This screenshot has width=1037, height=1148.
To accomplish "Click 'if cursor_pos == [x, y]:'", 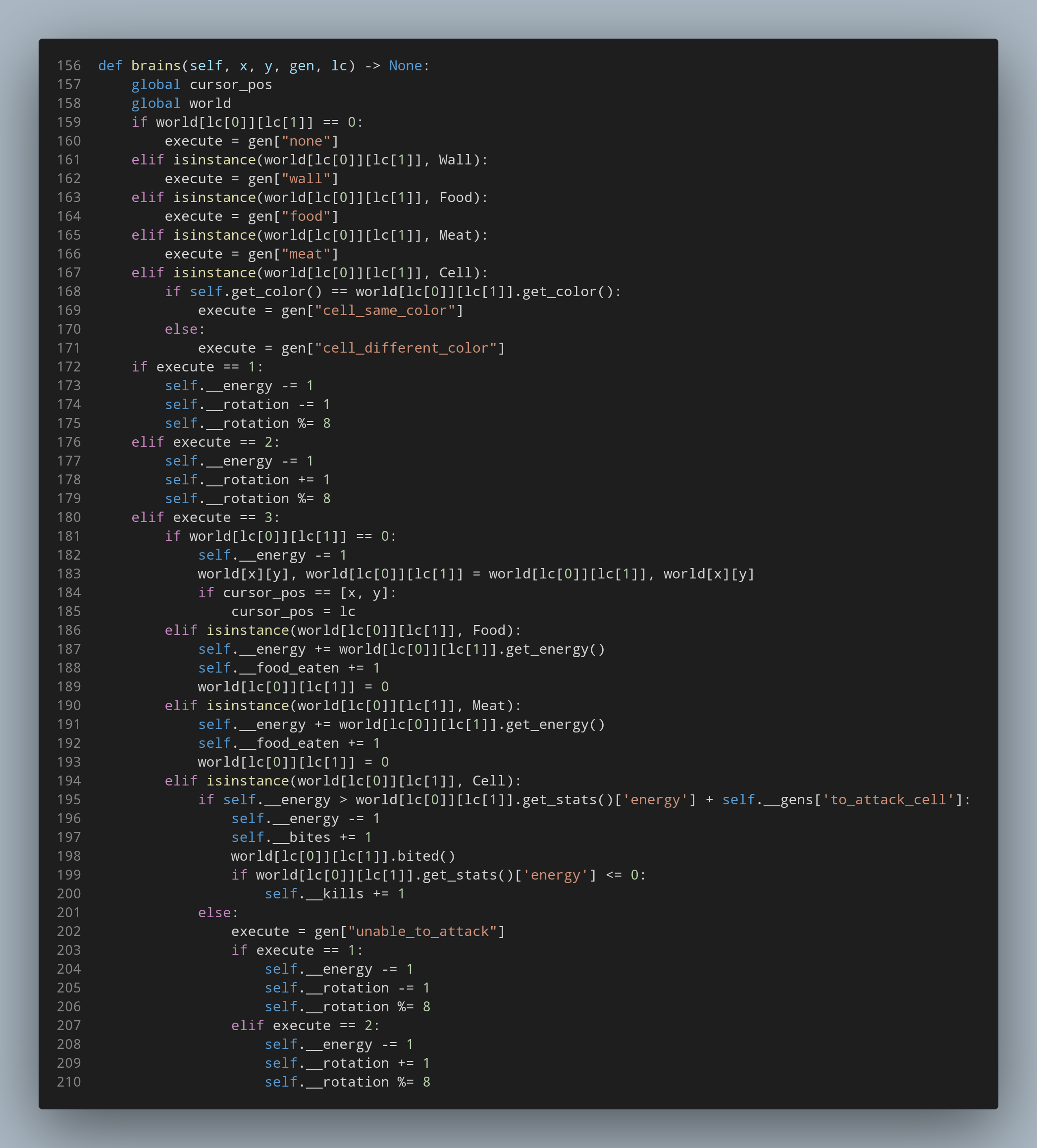I will coord(297,593).
